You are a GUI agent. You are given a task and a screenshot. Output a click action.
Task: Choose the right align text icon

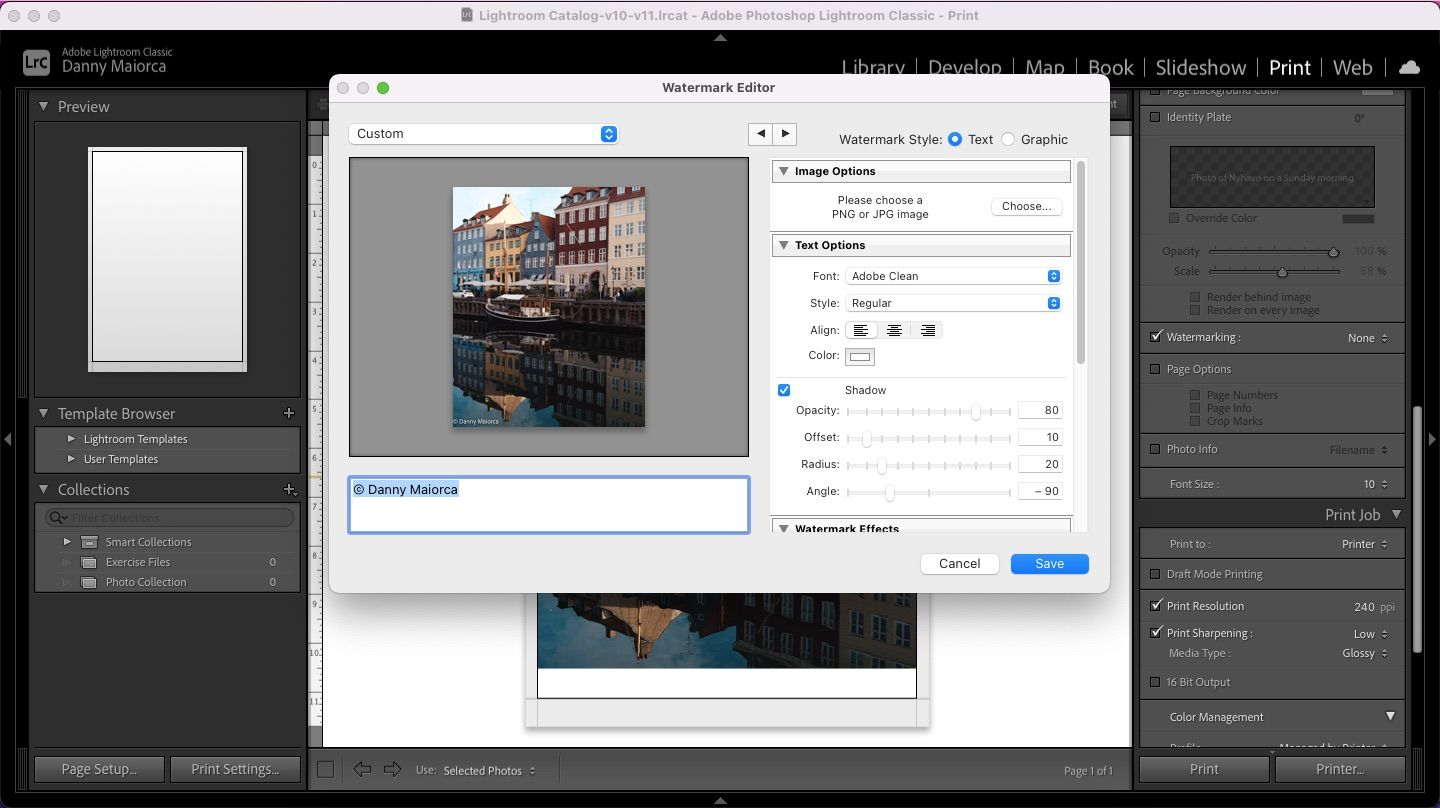click(x=928, y=330)
